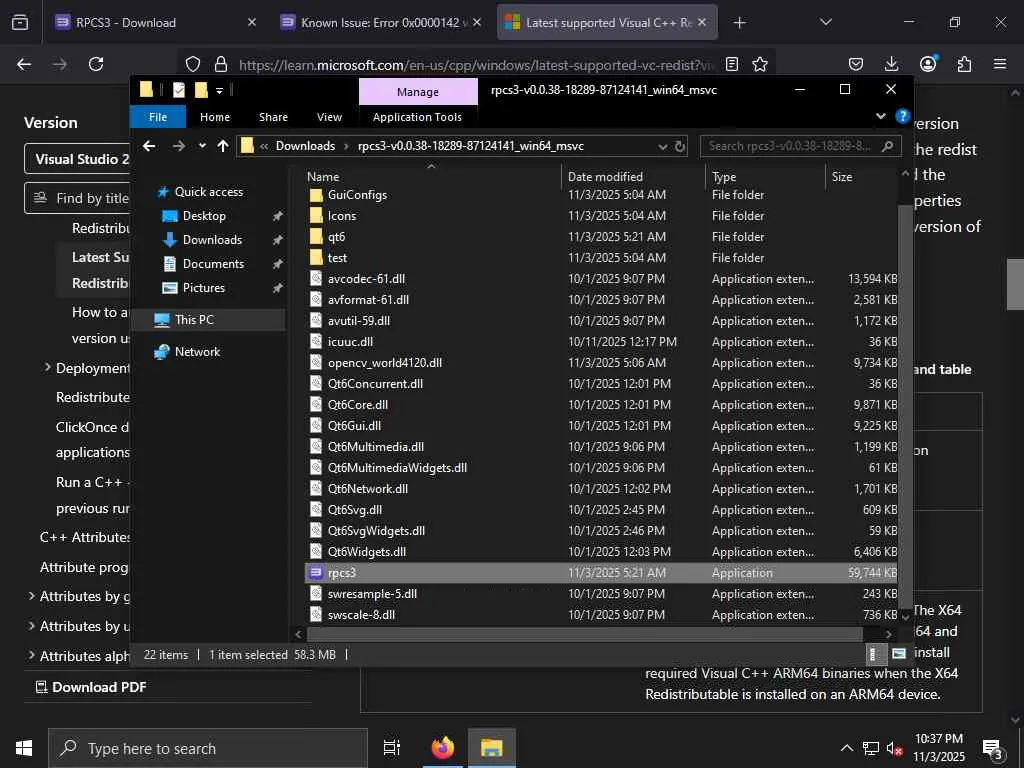1024x768 pixels.
Task: Open a new browser tab
Action: click(739, 23)
